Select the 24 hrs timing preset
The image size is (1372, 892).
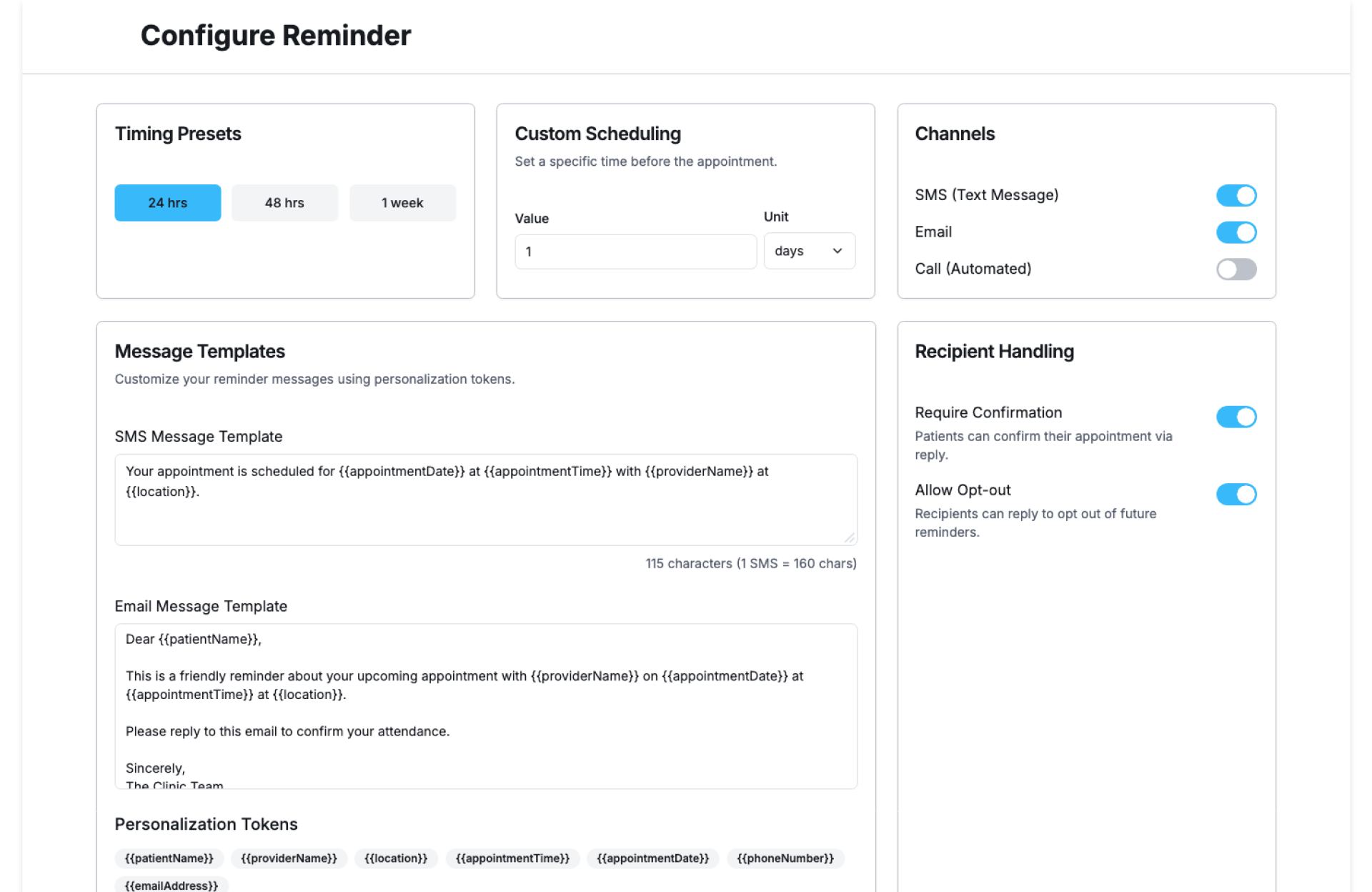point(167,203)
